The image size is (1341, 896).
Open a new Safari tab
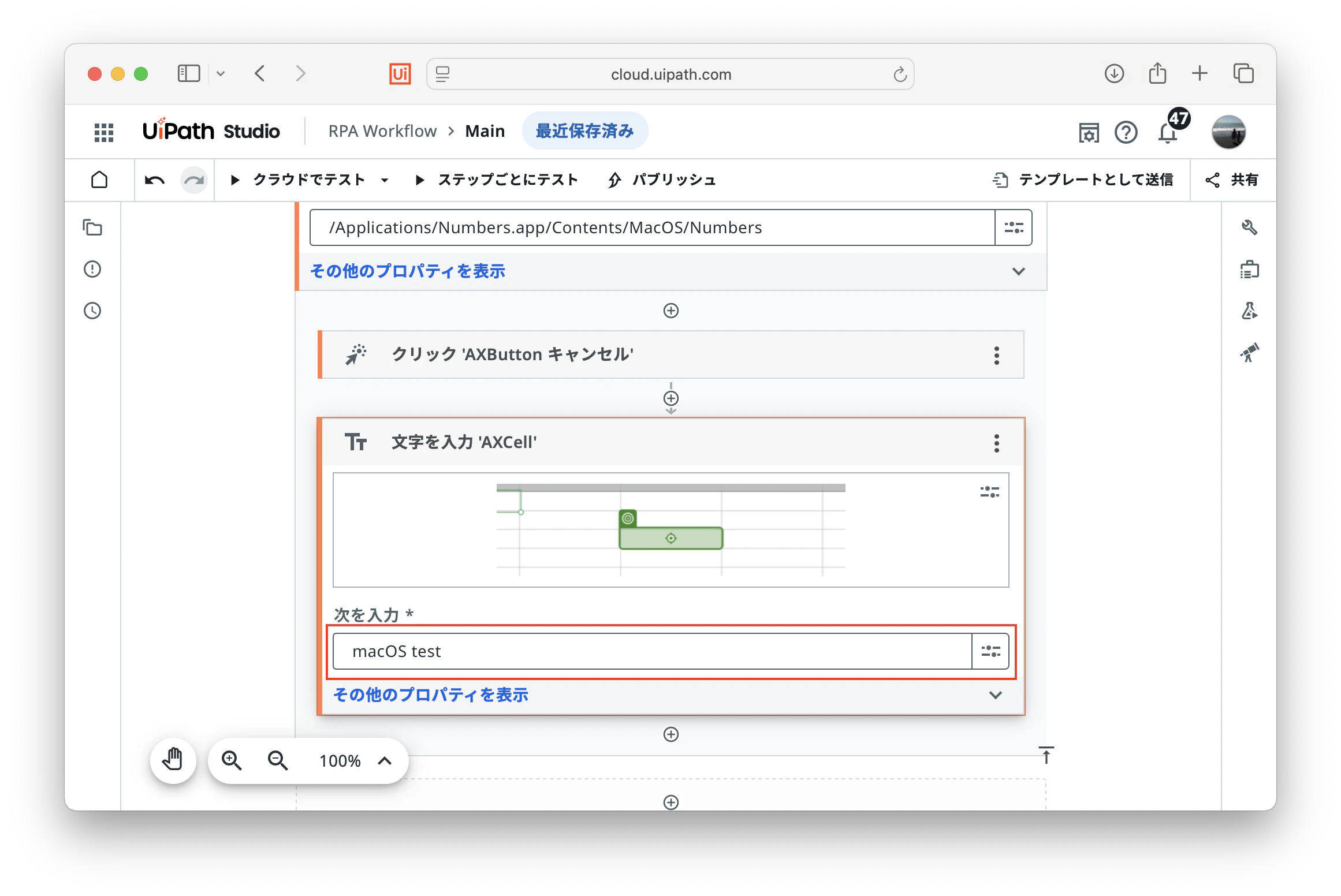click(x=1200, y=73)
